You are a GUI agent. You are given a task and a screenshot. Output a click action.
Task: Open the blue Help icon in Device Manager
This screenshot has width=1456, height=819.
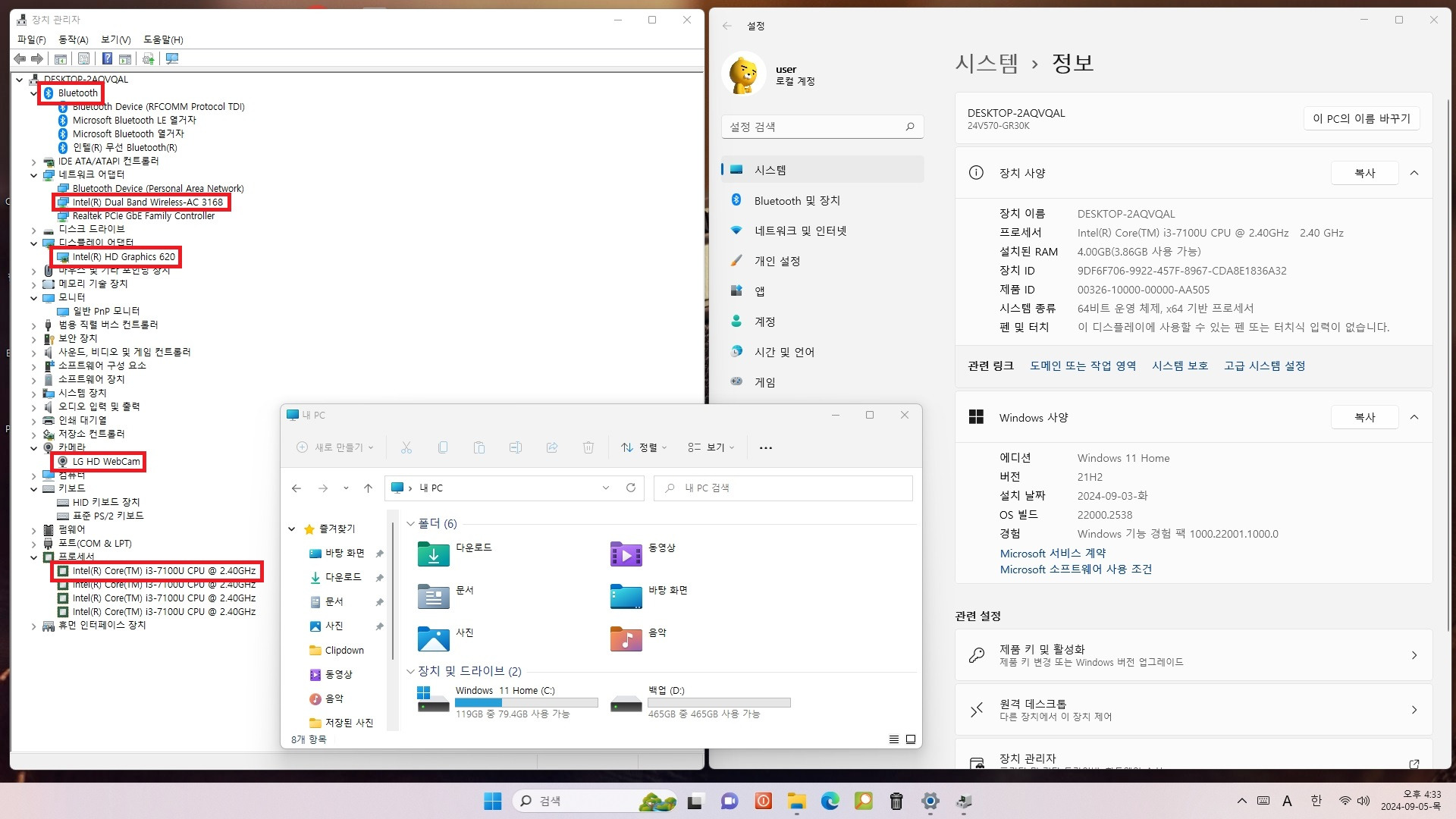point(107,58)
